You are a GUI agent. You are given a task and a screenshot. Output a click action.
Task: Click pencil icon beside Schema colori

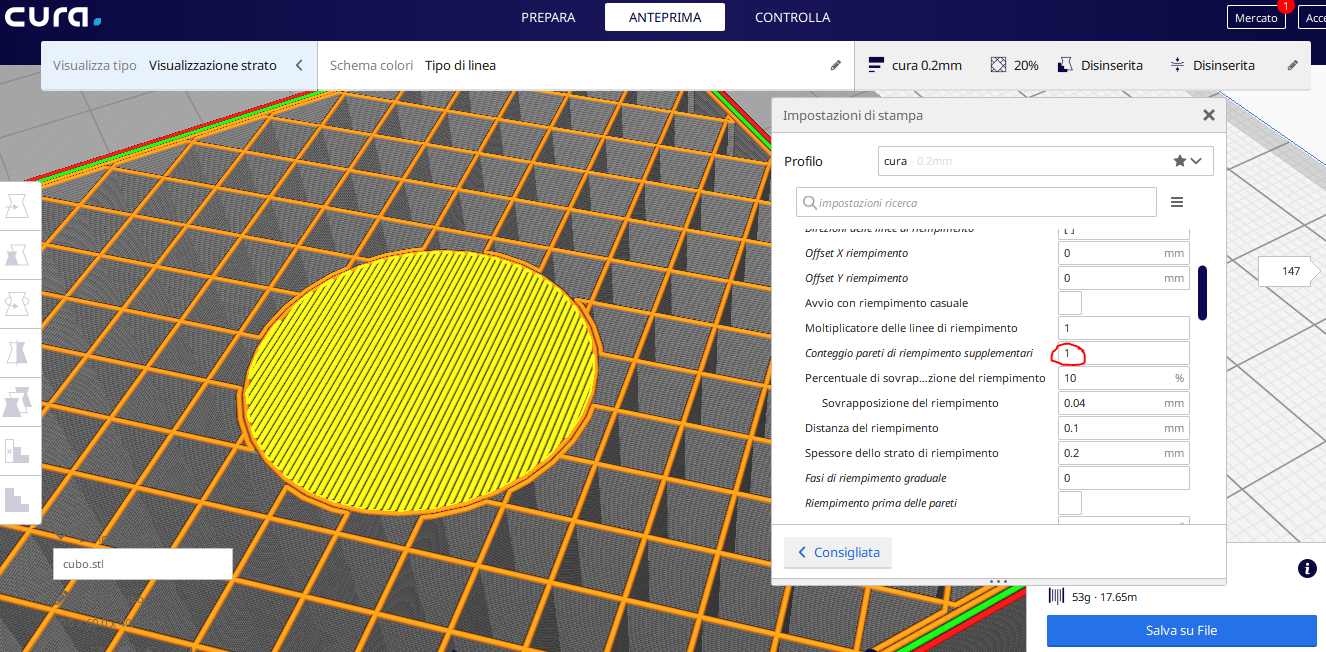pos(836,66)
